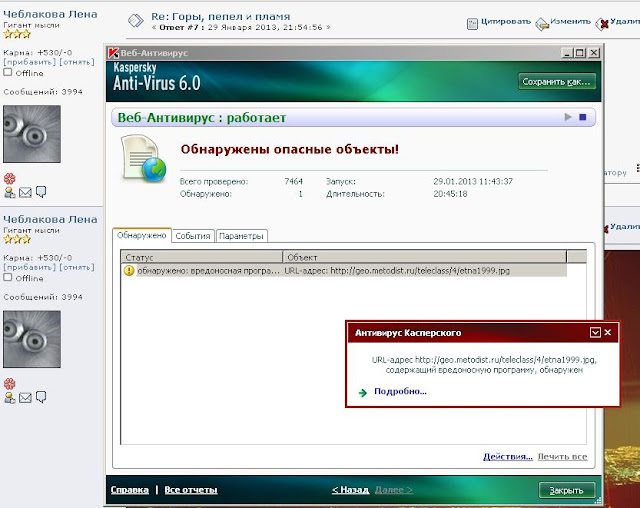Close the Веб-Антивирус window
This screenshot has height=508, width=640.
594,53
